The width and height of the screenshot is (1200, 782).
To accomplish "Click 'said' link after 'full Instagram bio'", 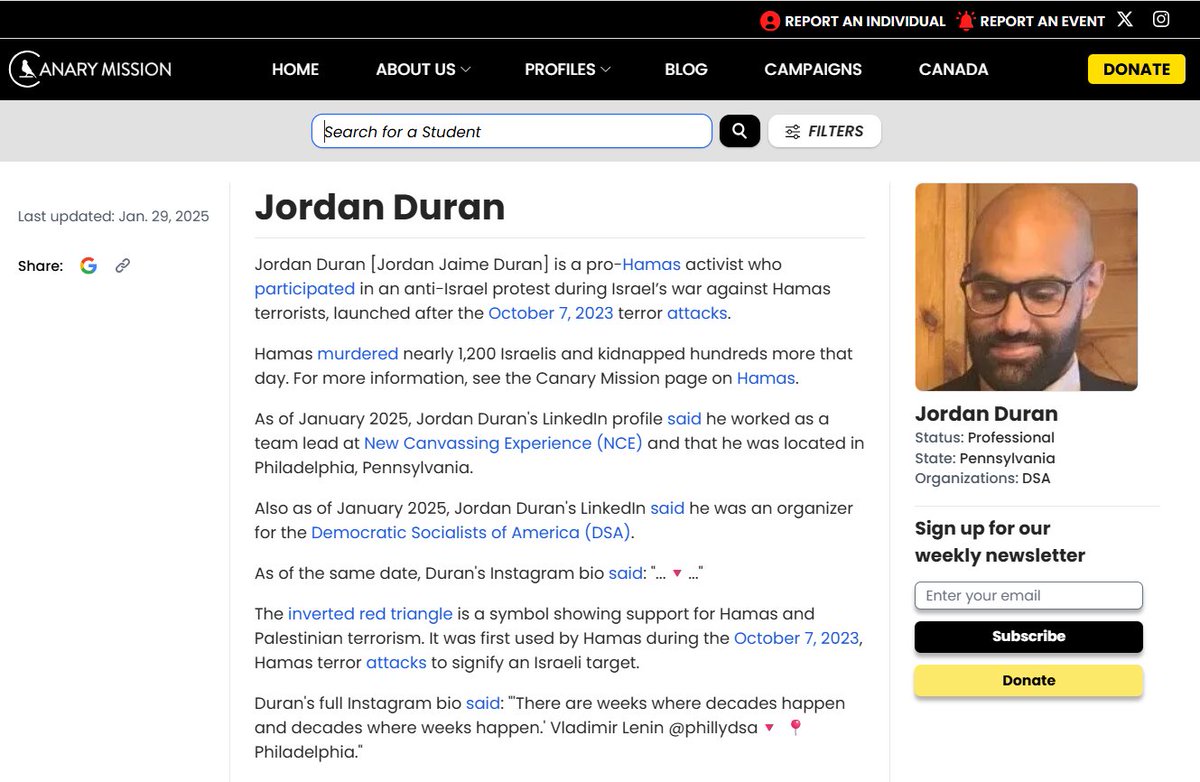I will coord(483,703).
